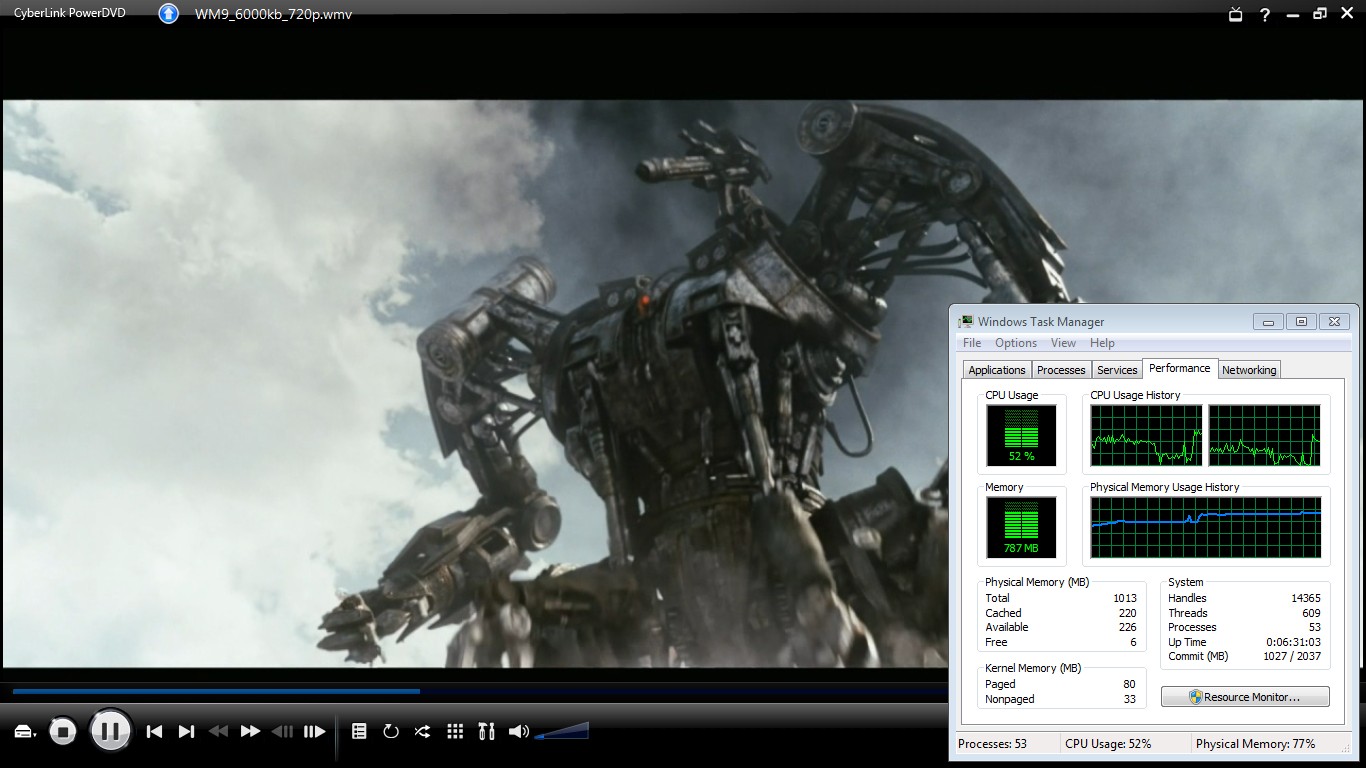
Task: Open Task Manager Help menu
Action: pos(1102,343)
